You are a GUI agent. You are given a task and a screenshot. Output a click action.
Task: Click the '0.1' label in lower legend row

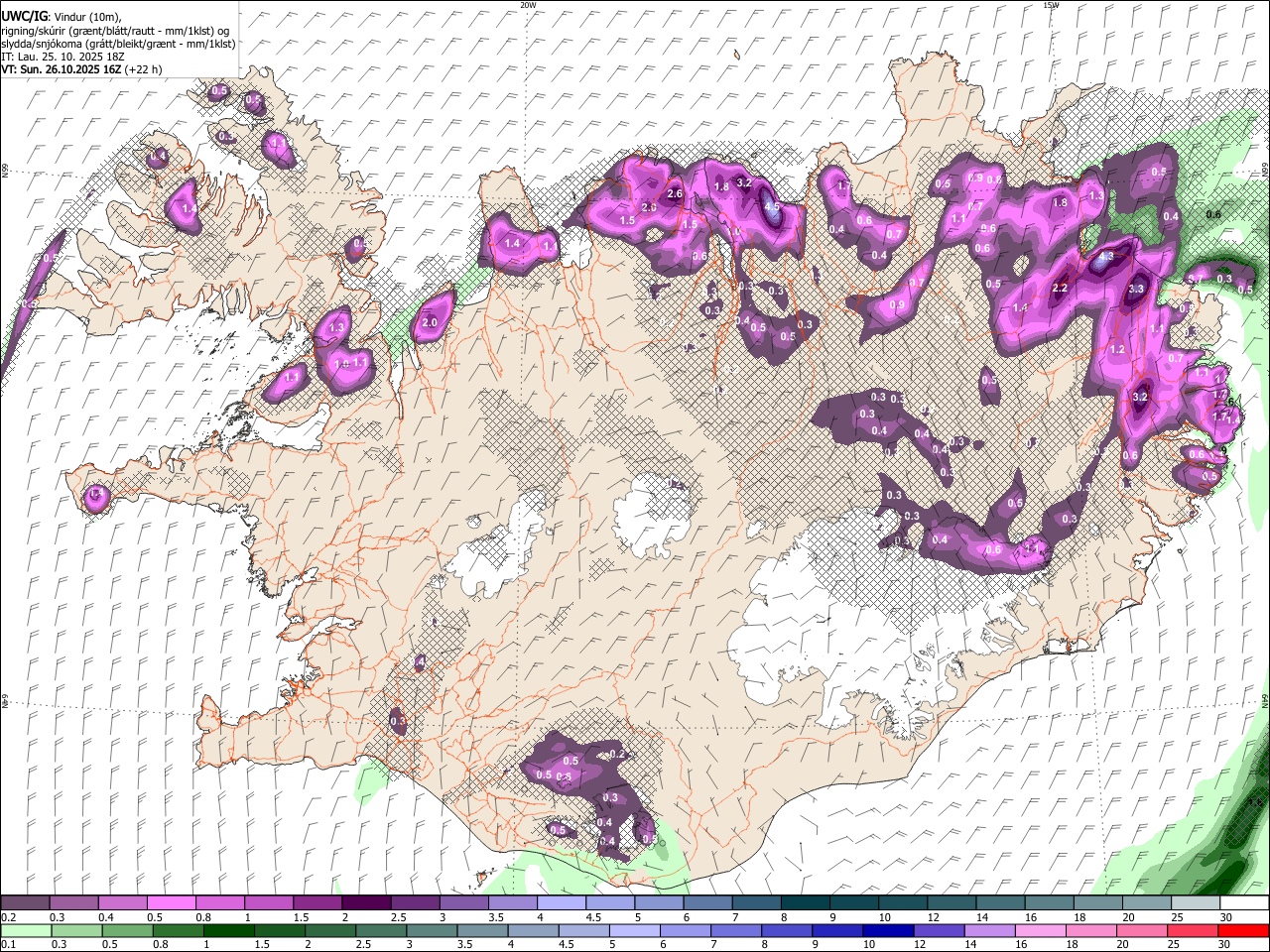pyautogui.click(x=9, y=945)
